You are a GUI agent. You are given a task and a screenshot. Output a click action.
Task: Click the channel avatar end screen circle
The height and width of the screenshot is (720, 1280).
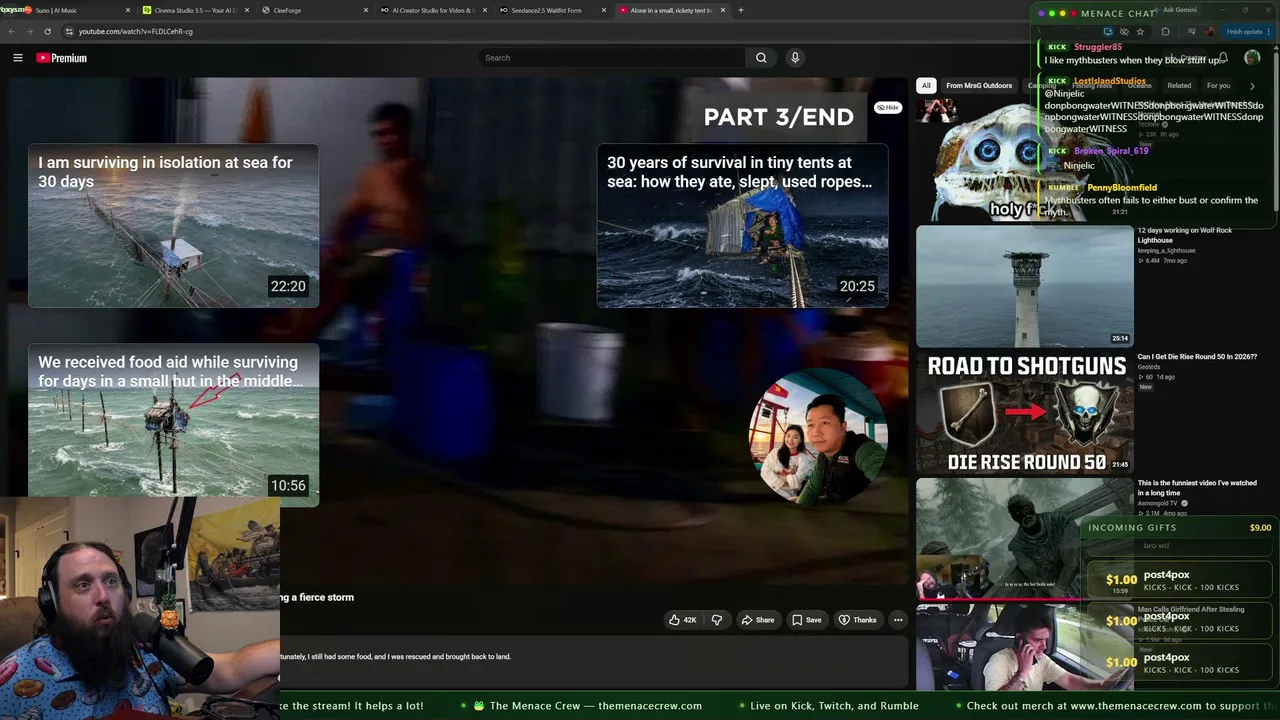point(817,437)
